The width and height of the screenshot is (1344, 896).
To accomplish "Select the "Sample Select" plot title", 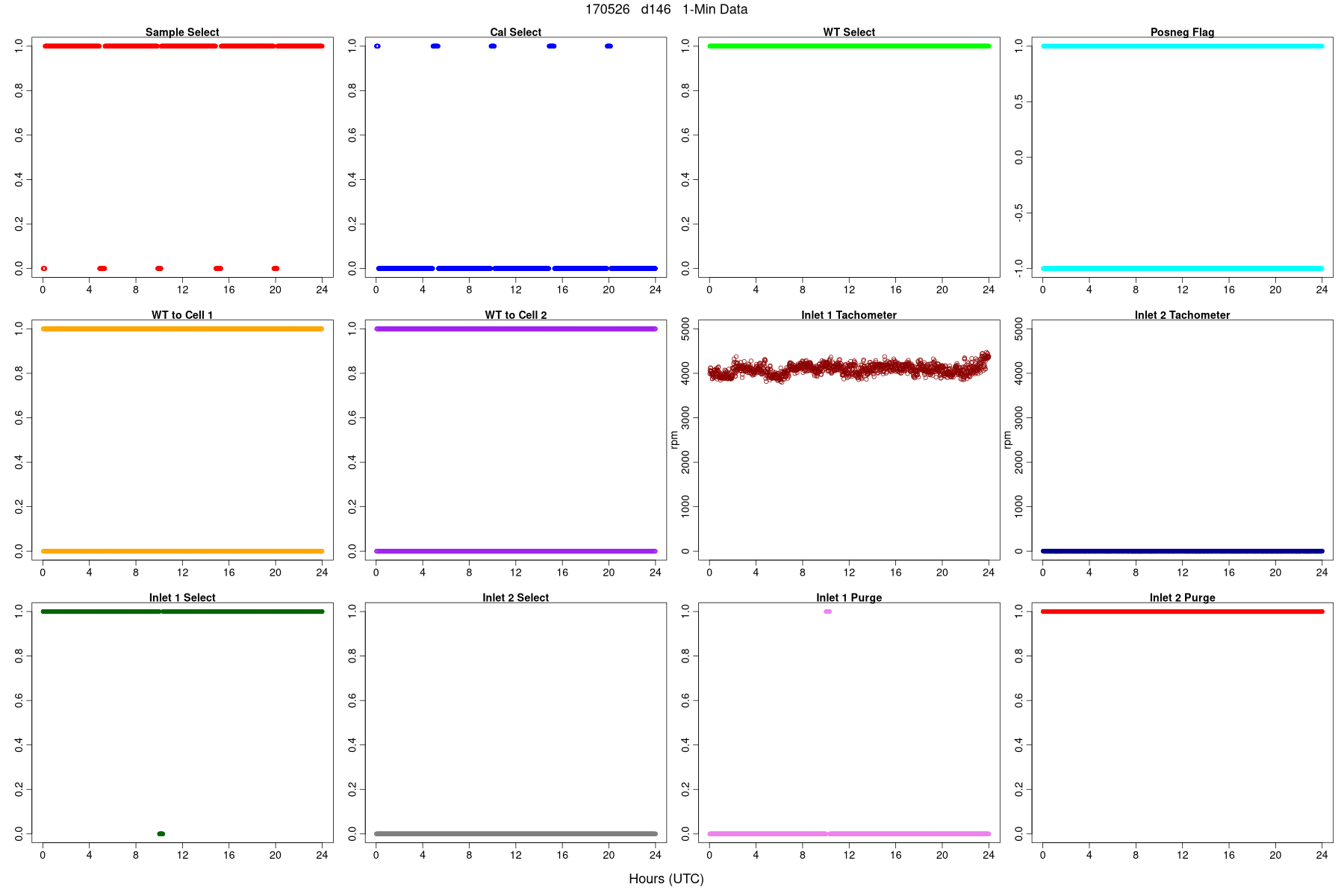I will pos(182,32).
